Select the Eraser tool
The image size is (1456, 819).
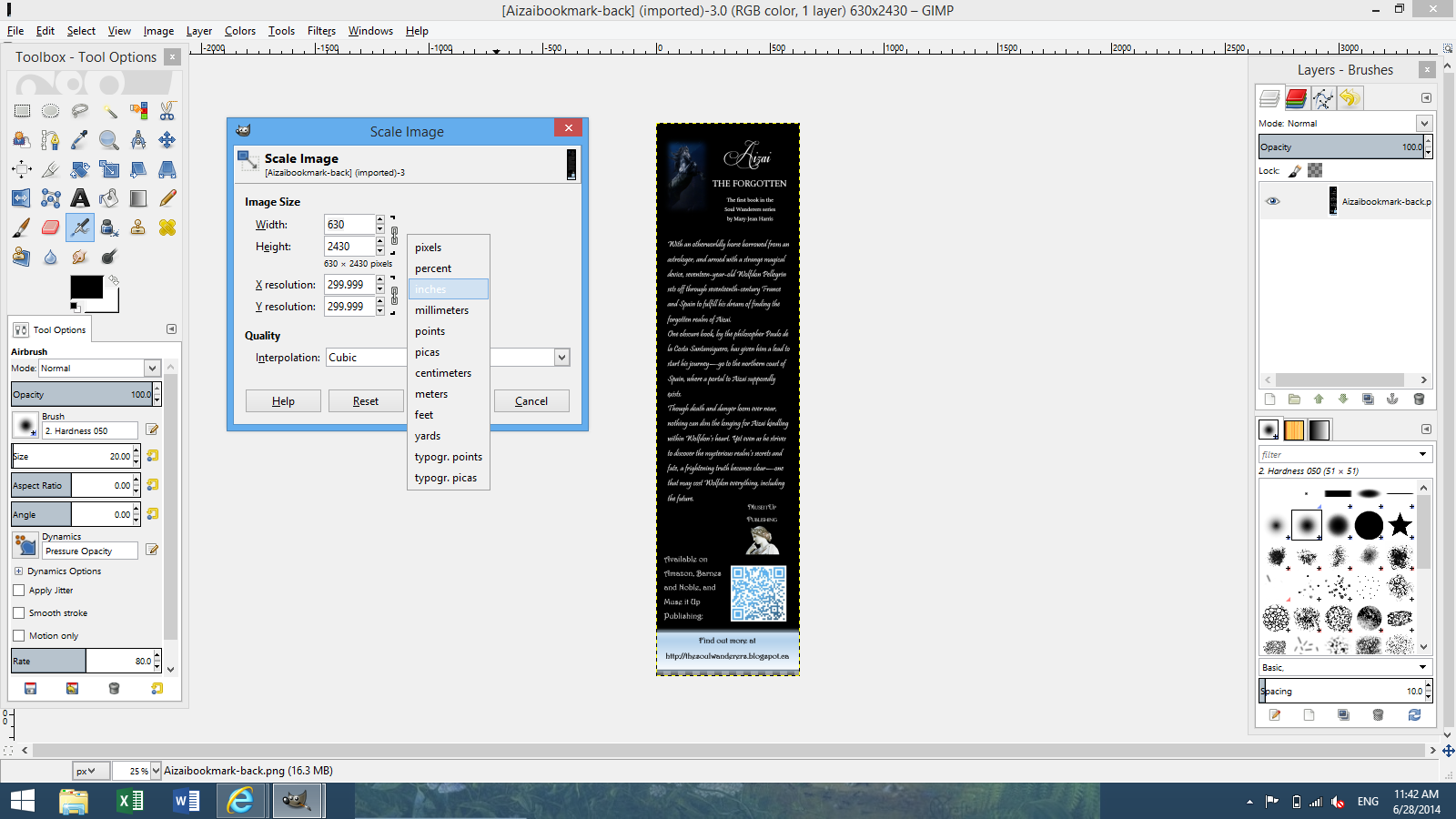click(51, 227)
